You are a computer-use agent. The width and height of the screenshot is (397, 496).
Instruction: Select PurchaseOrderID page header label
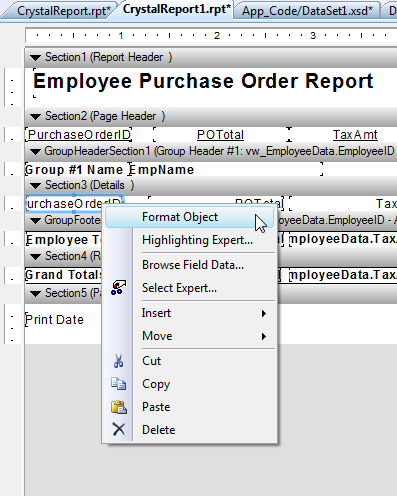pyautogui.click(x=79, y=135)
